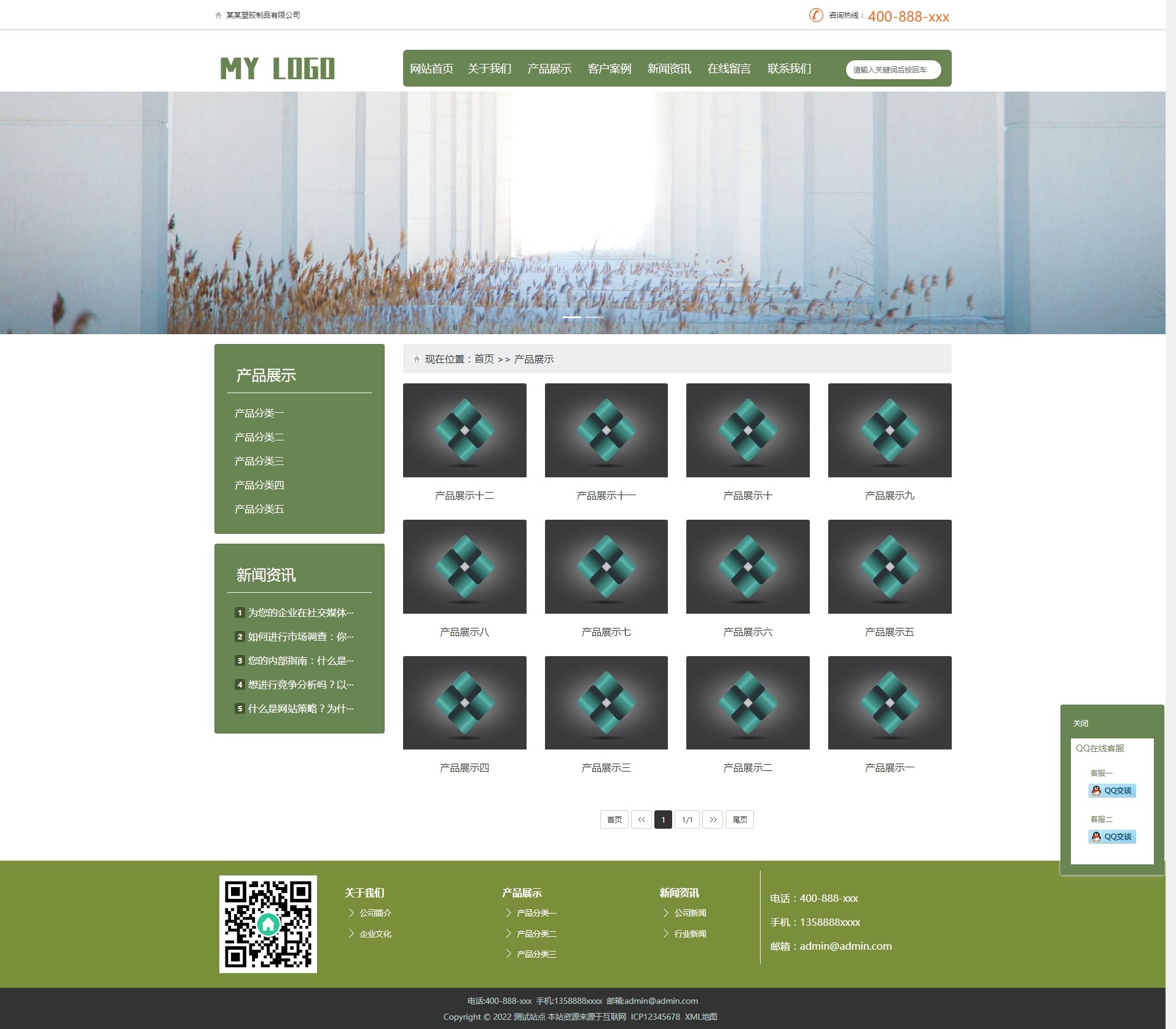Click the QR code in footer
Image resolution: width=1176 pixels, height=1029 pixels.
pyautogui.click(x=268, y=923)
